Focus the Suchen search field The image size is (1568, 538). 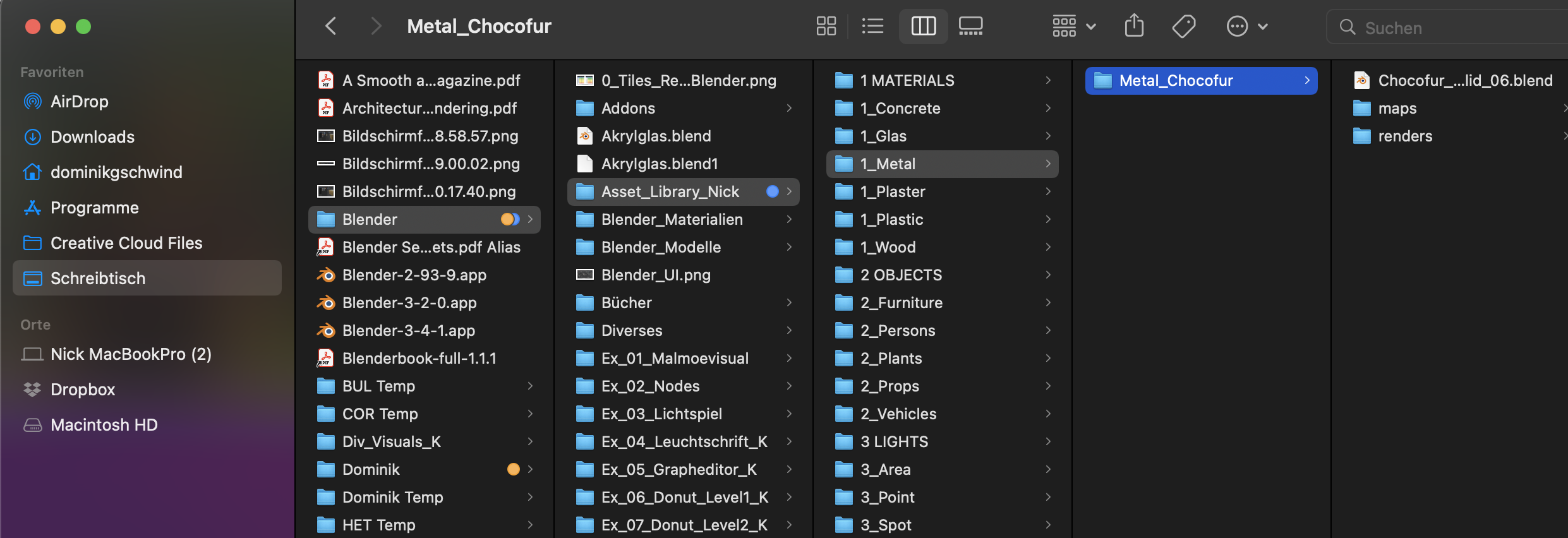(x=1447, y=27)
